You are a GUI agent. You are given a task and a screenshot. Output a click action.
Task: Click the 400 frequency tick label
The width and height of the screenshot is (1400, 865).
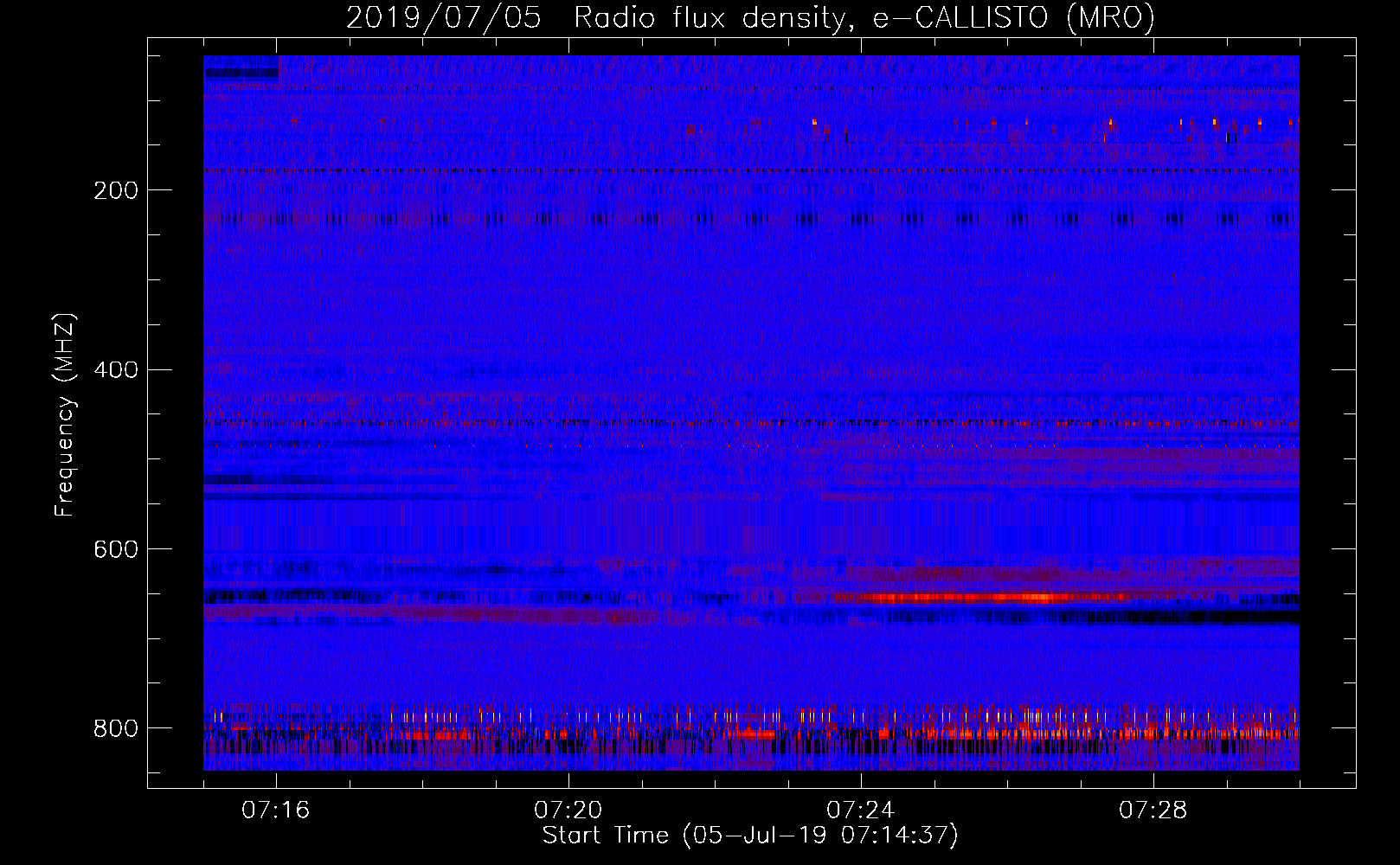click(x=116, y=370)
